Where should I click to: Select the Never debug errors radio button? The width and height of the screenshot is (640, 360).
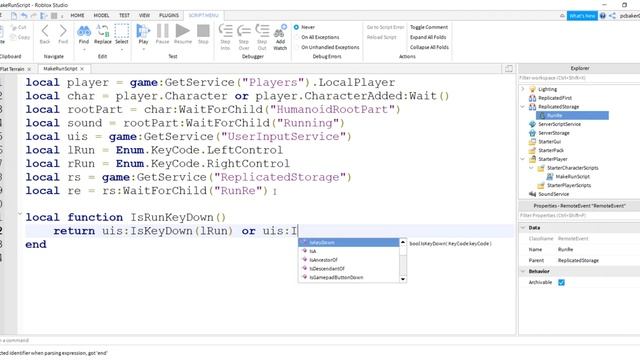296,27
